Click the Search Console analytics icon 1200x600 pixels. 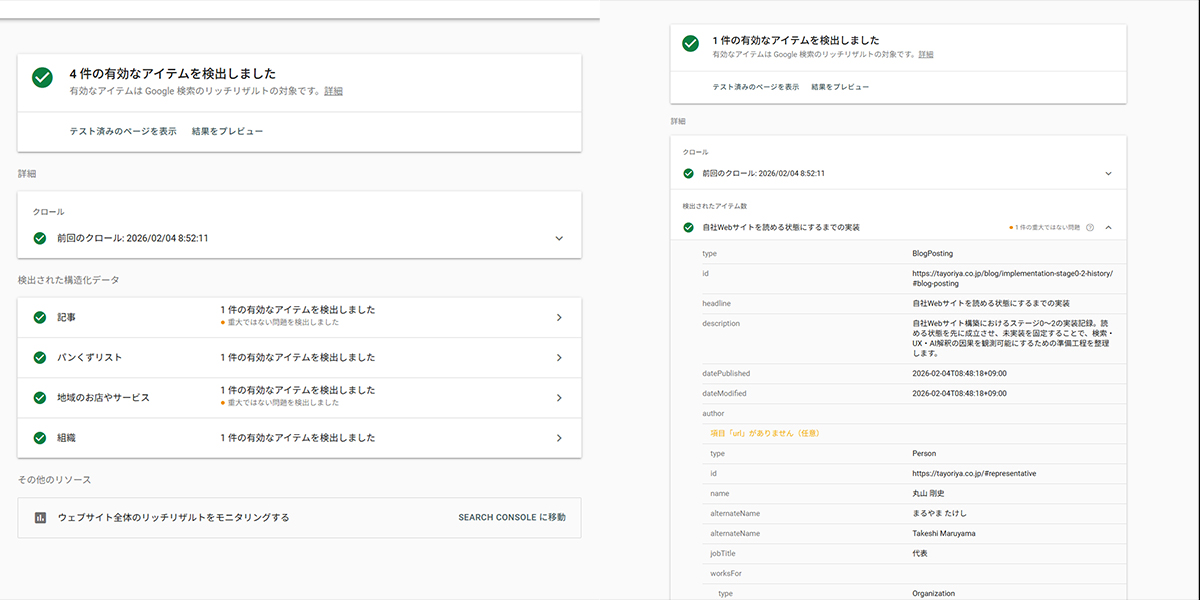(40, 517)
